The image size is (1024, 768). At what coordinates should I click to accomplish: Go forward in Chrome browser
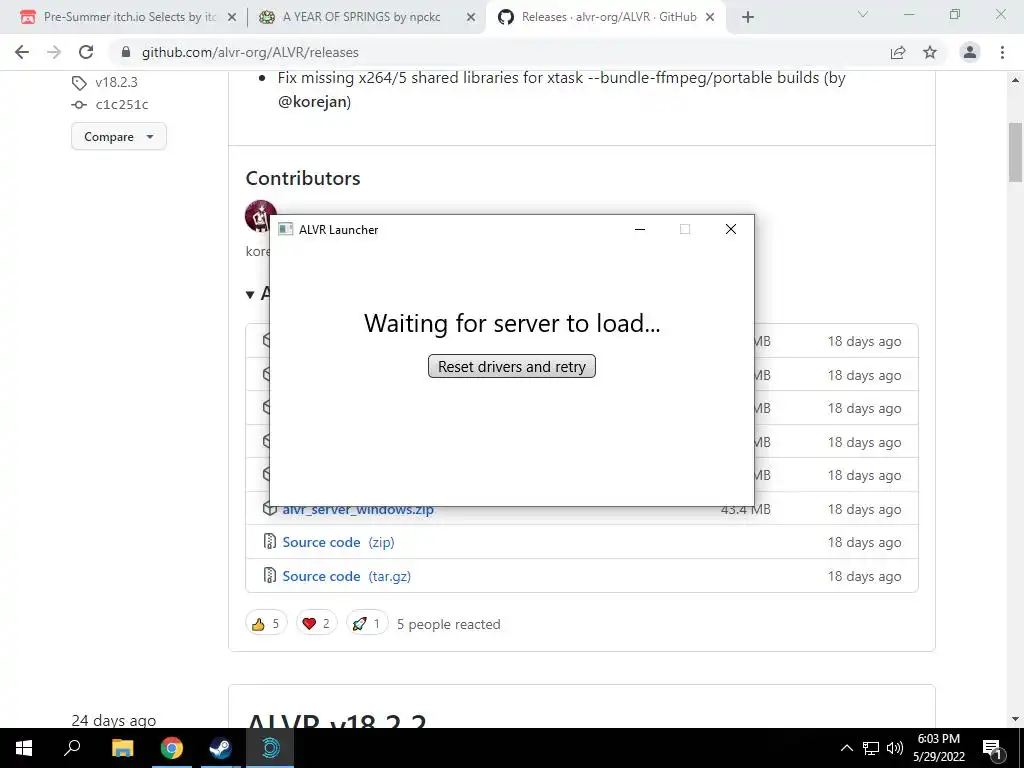click(54, 52)
